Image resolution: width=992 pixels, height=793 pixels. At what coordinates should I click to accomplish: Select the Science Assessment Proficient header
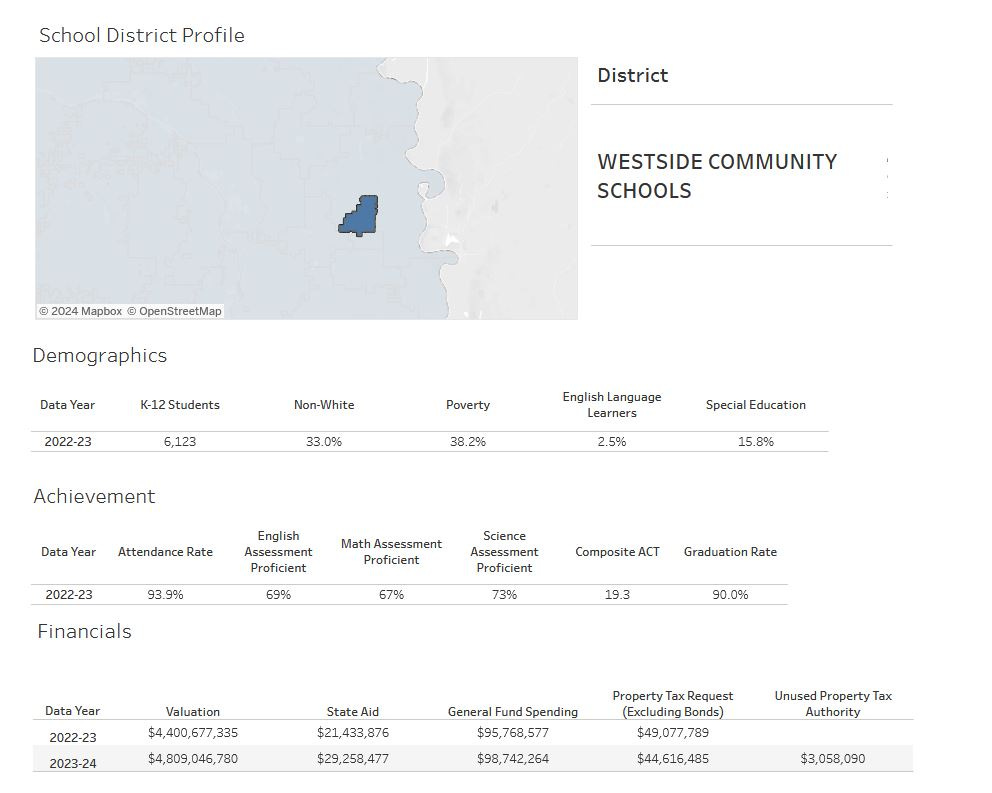(504, 552)
